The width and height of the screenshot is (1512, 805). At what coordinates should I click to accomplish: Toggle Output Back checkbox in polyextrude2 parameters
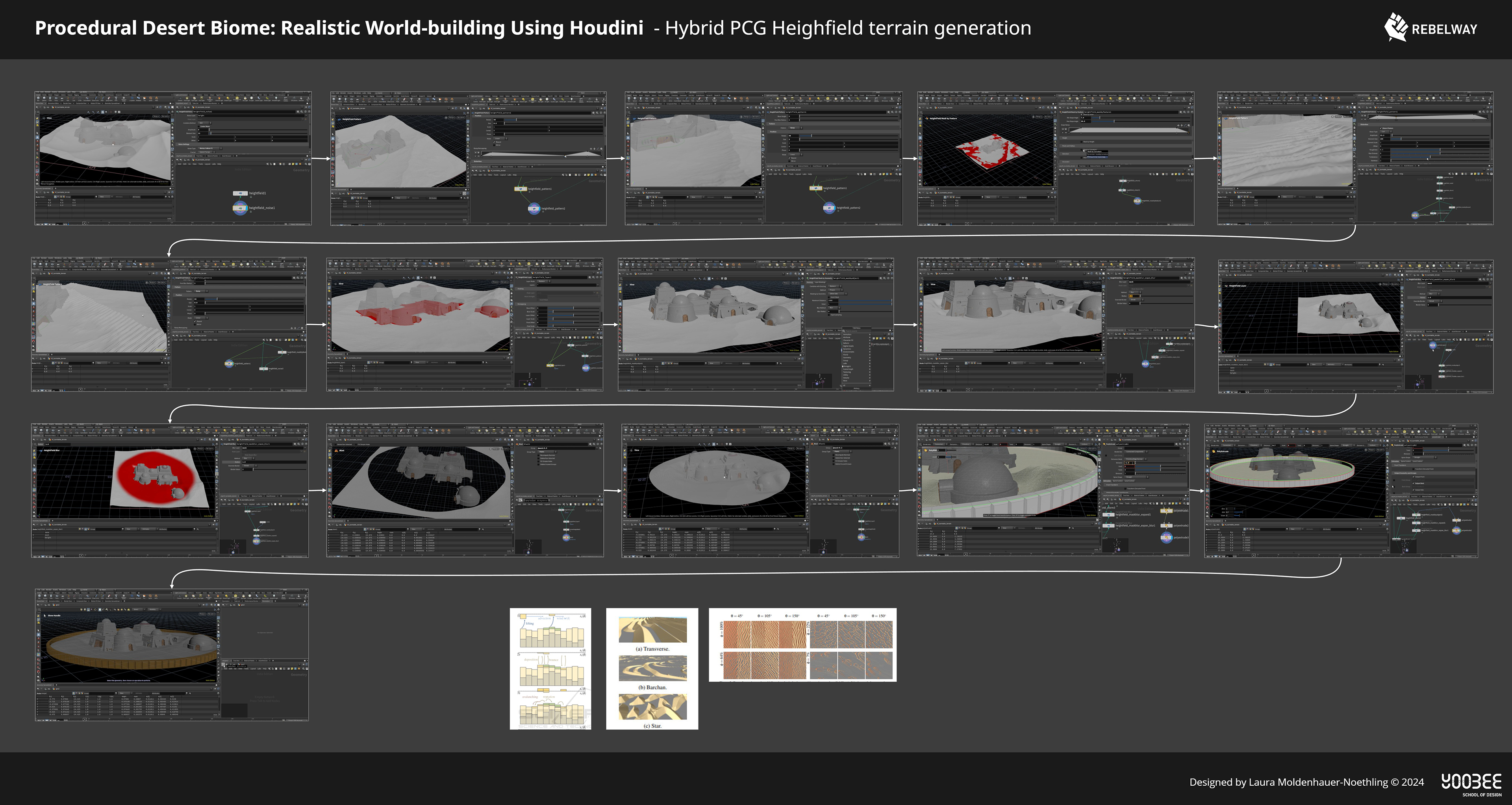coord(1414,483)
